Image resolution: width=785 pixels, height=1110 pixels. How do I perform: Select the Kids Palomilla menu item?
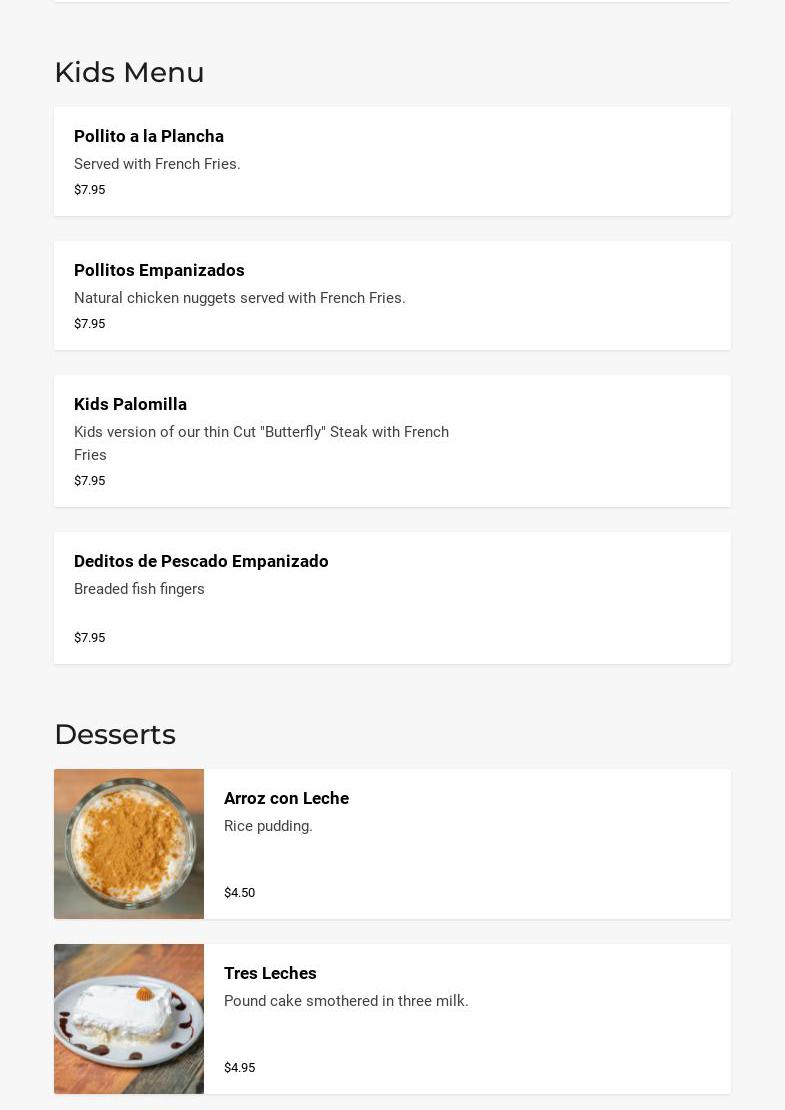130,404
